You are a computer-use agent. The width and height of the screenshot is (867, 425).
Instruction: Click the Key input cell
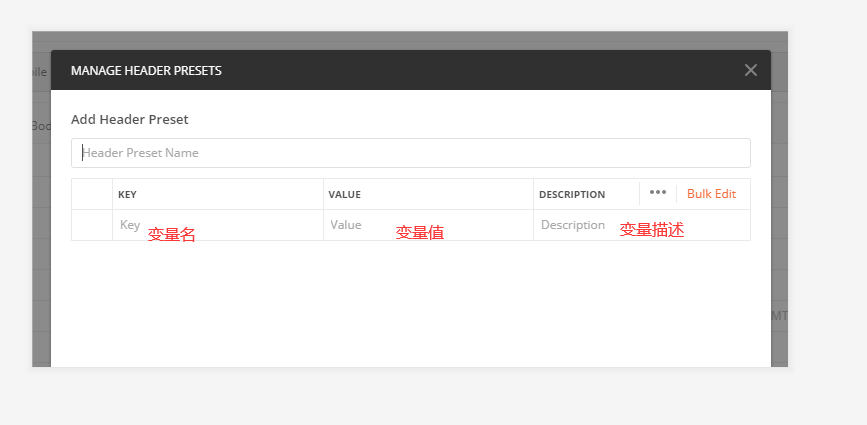coord(218,225)
